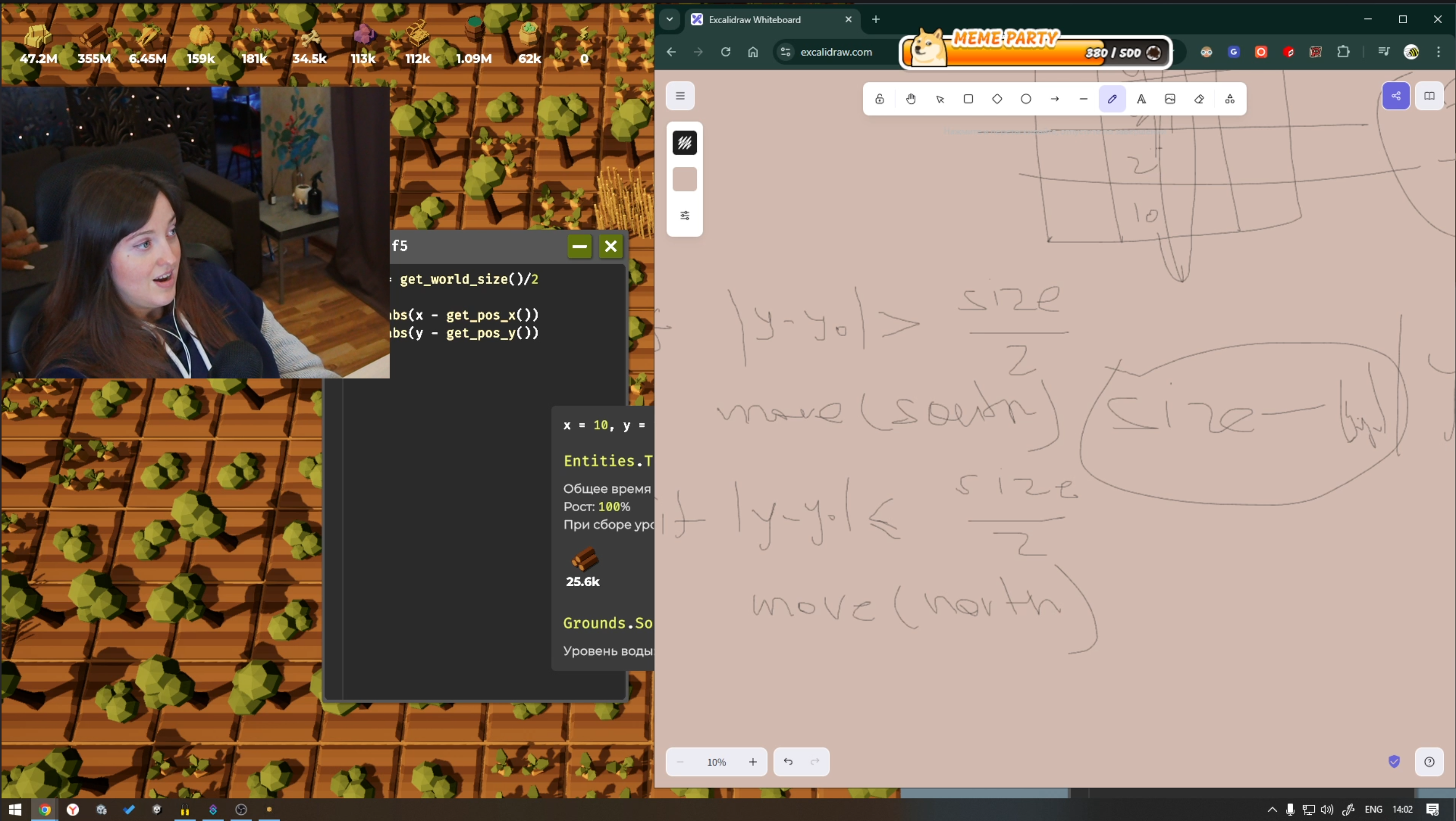
Task: Open the Insert image tool
Action: point(1170,99)
